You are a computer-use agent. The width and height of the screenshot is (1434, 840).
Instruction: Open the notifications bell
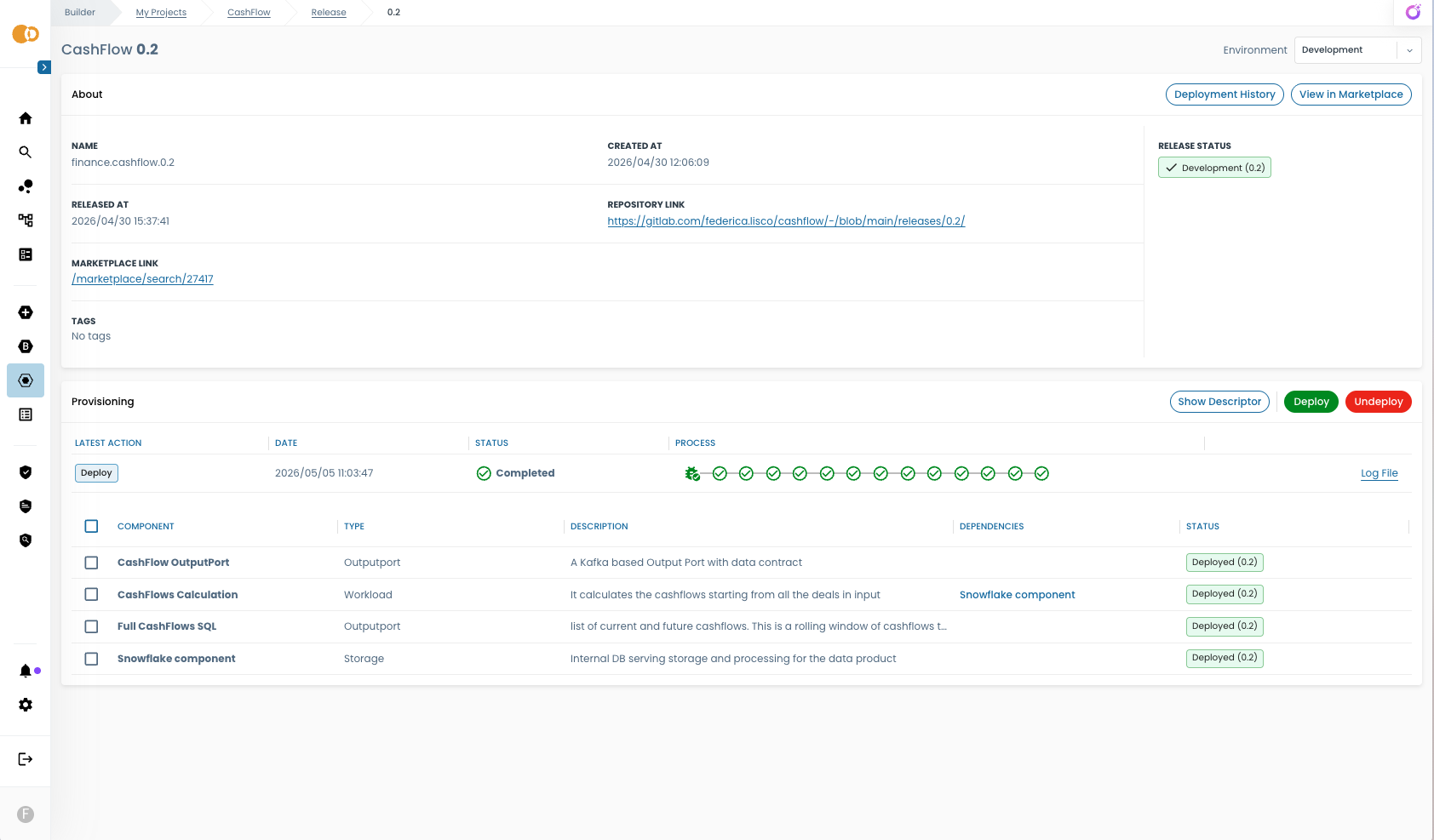point(26,671)
